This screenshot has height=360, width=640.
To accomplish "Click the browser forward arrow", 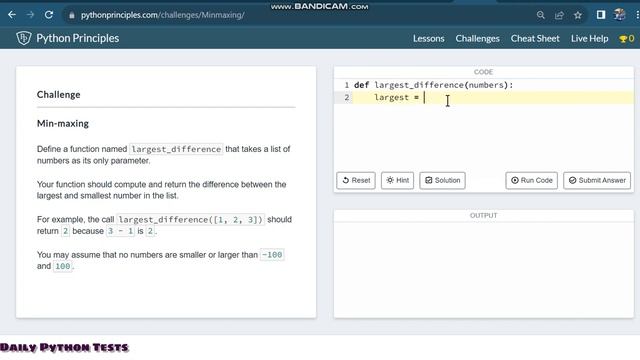I will [x=31, y=15].
